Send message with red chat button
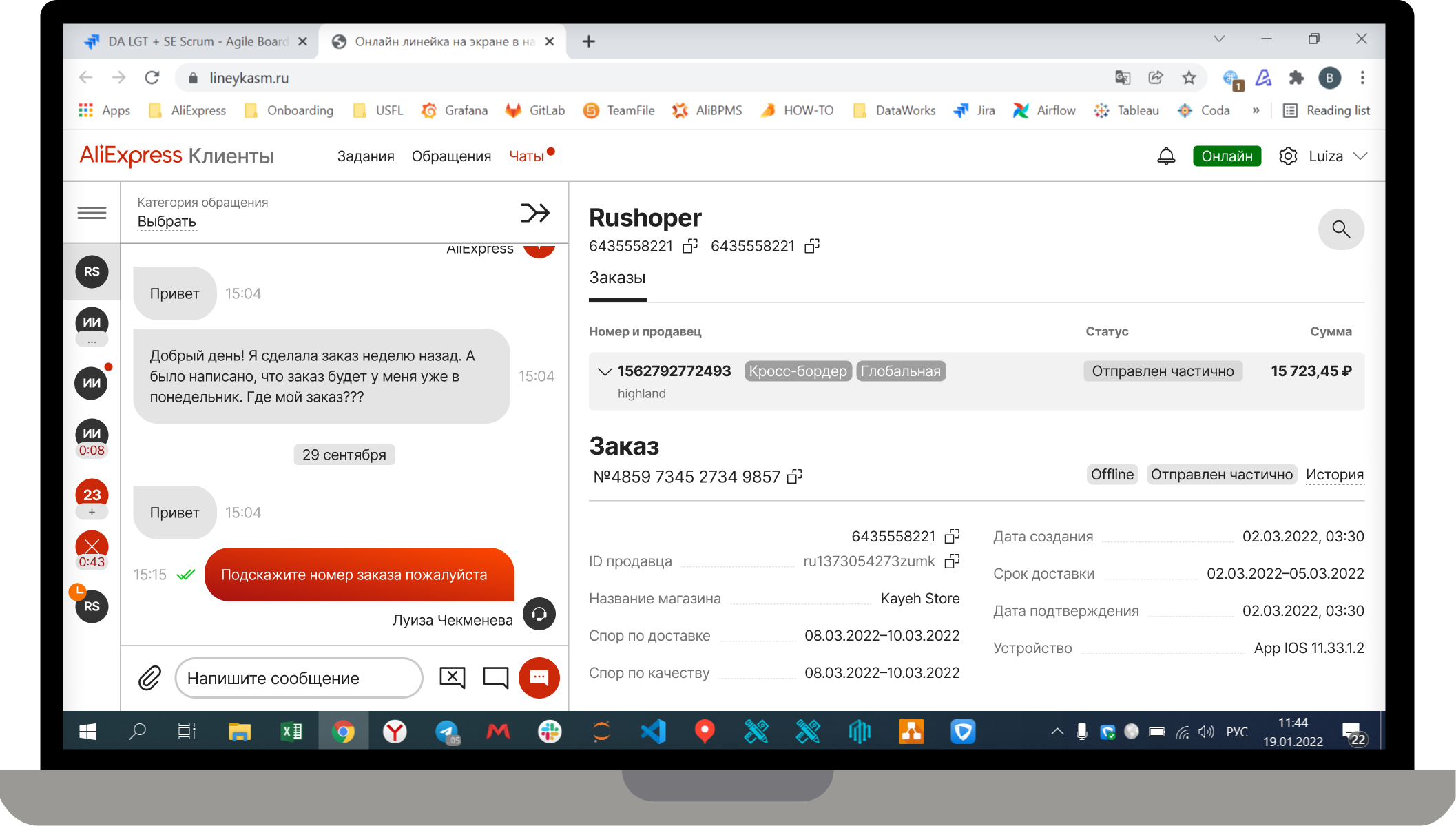 pyautogui.click(x=539, y=678)
